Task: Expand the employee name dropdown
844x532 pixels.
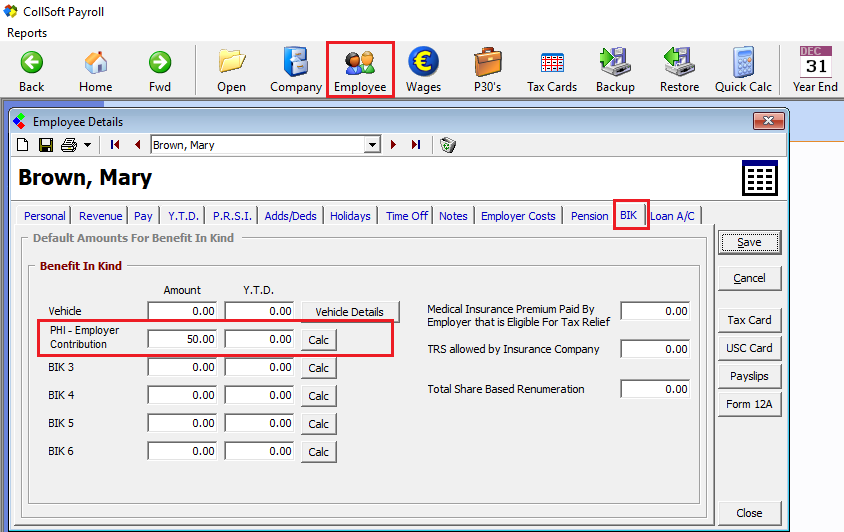Action: (372, 145)
